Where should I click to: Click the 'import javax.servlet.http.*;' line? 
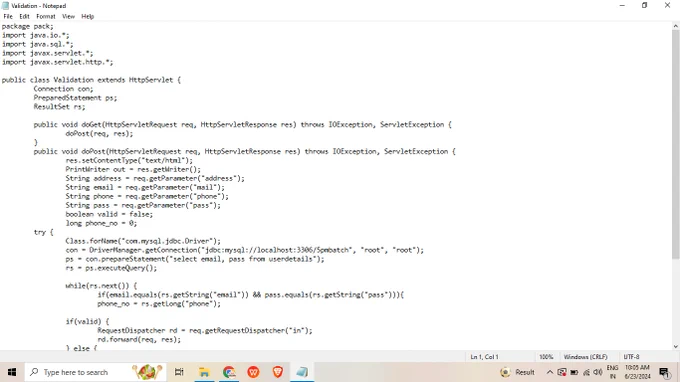tap(57, 62)
